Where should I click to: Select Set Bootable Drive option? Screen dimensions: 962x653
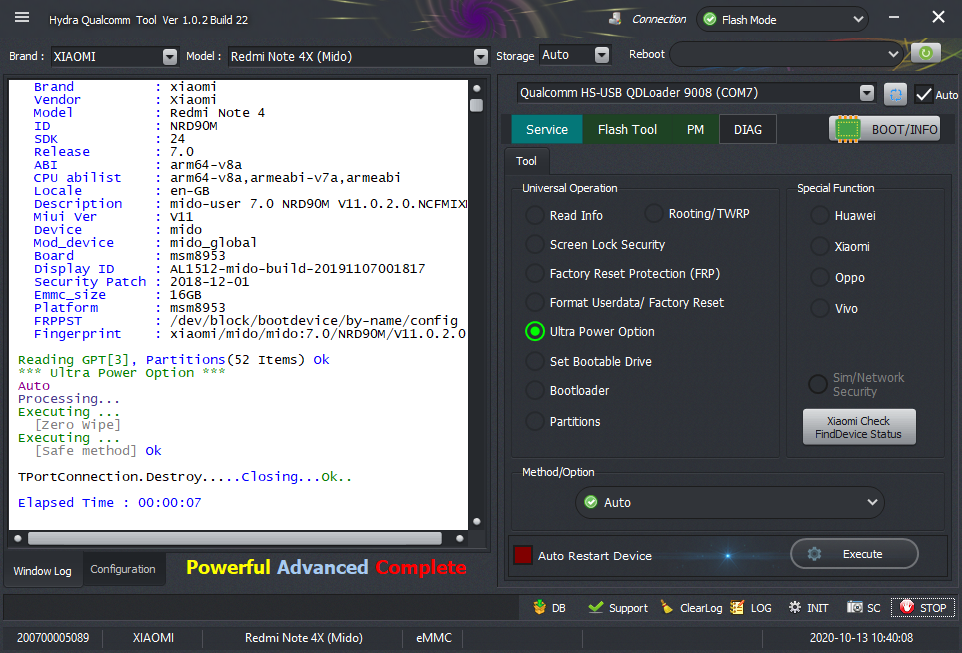(x=535, y=361)
